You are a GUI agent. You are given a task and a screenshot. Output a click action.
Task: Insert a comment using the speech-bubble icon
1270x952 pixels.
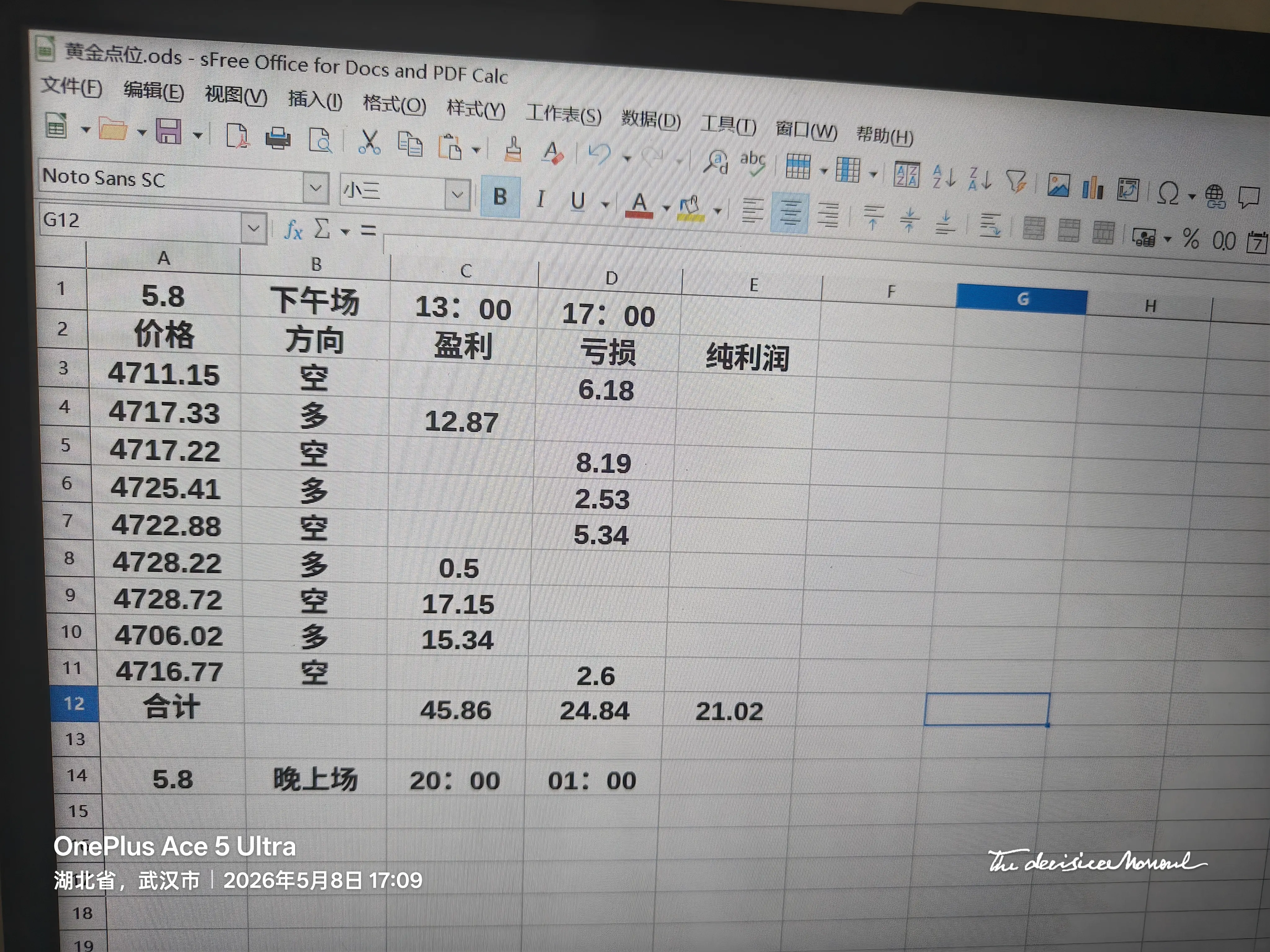tap(1249, 198)
